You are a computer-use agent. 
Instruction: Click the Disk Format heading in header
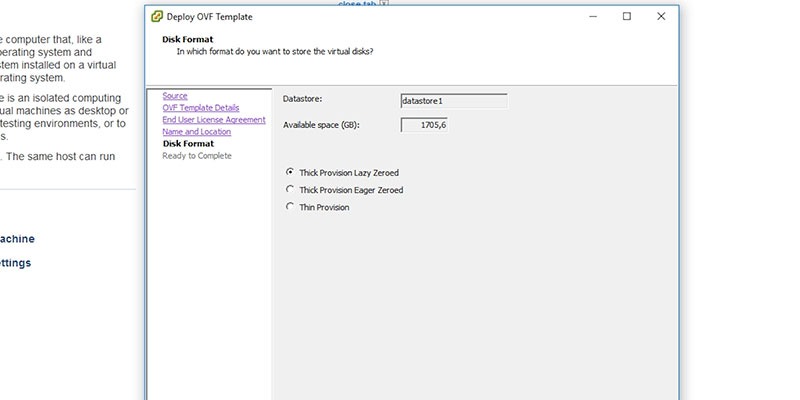coord(188,39)
